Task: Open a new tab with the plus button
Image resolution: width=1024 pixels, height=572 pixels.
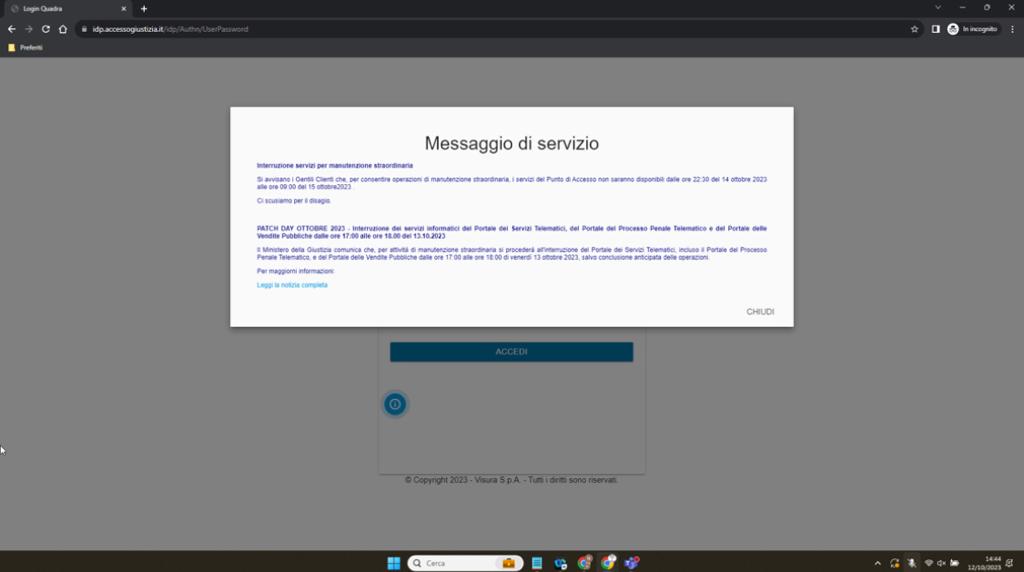Action: [144, 8]
